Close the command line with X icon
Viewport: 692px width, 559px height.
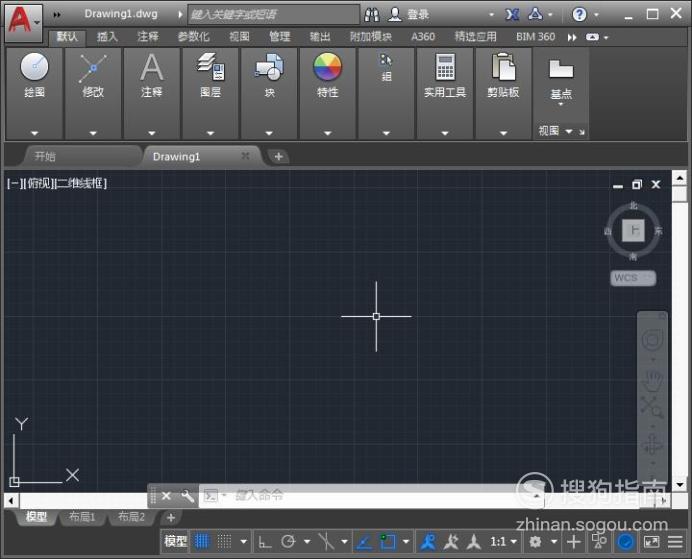[166, 496]
